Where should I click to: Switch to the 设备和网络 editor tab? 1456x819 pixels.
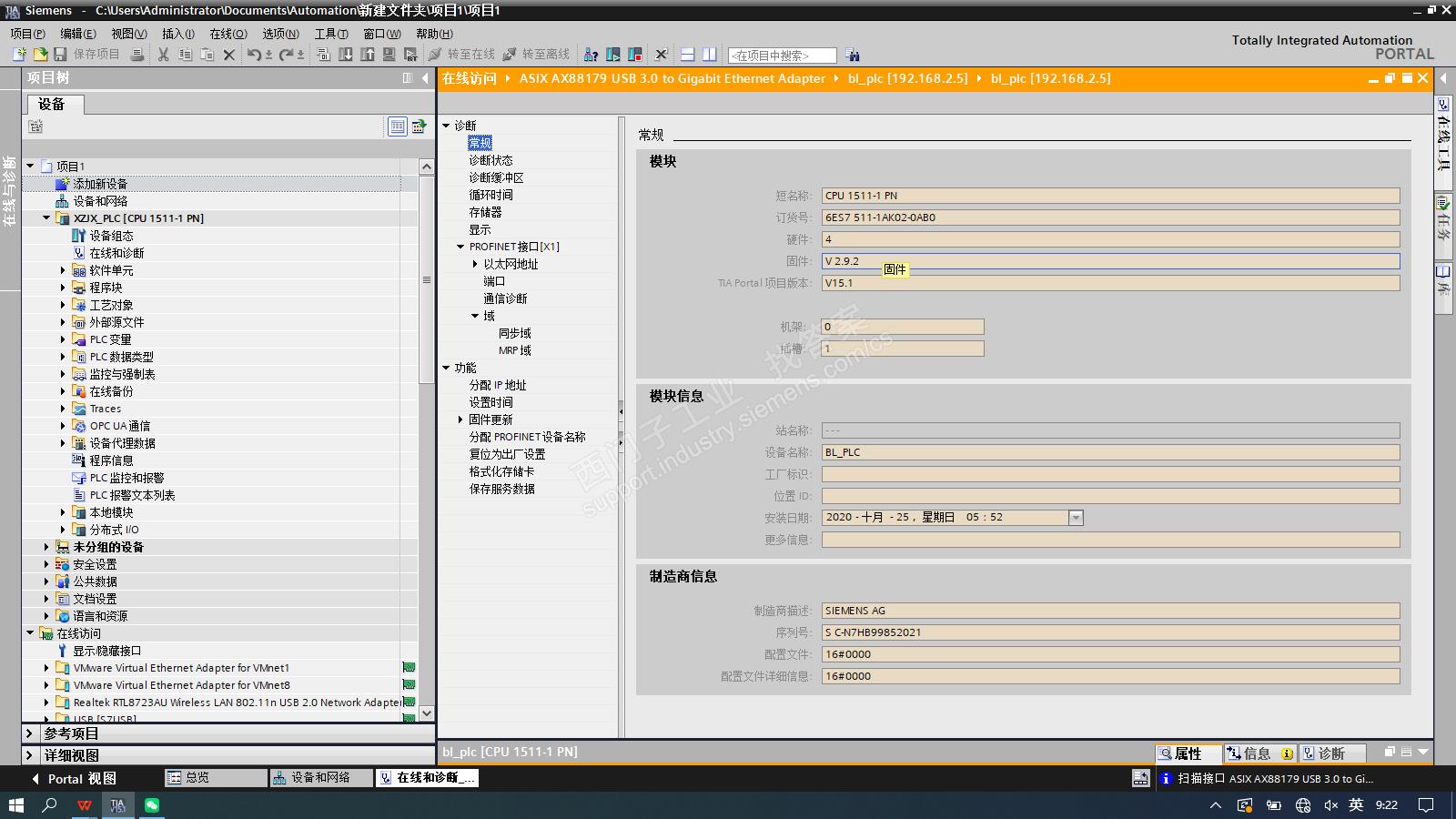tap(321, 778)
